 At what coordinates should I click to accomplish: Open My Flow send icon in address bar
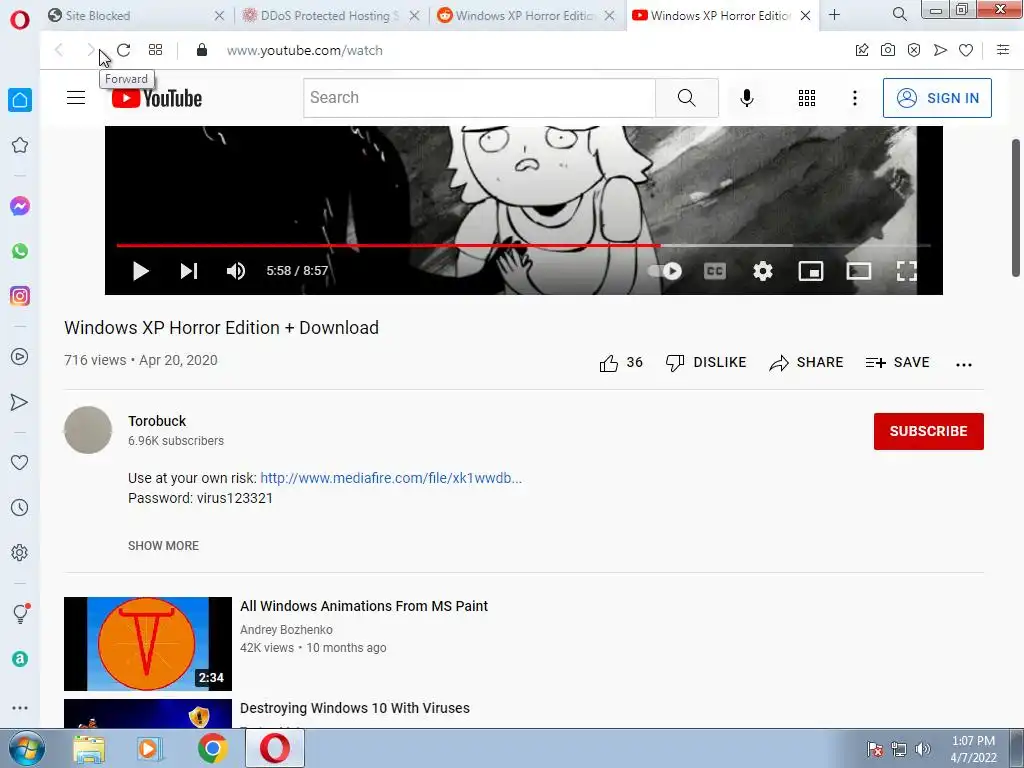(x=940, y=50)
